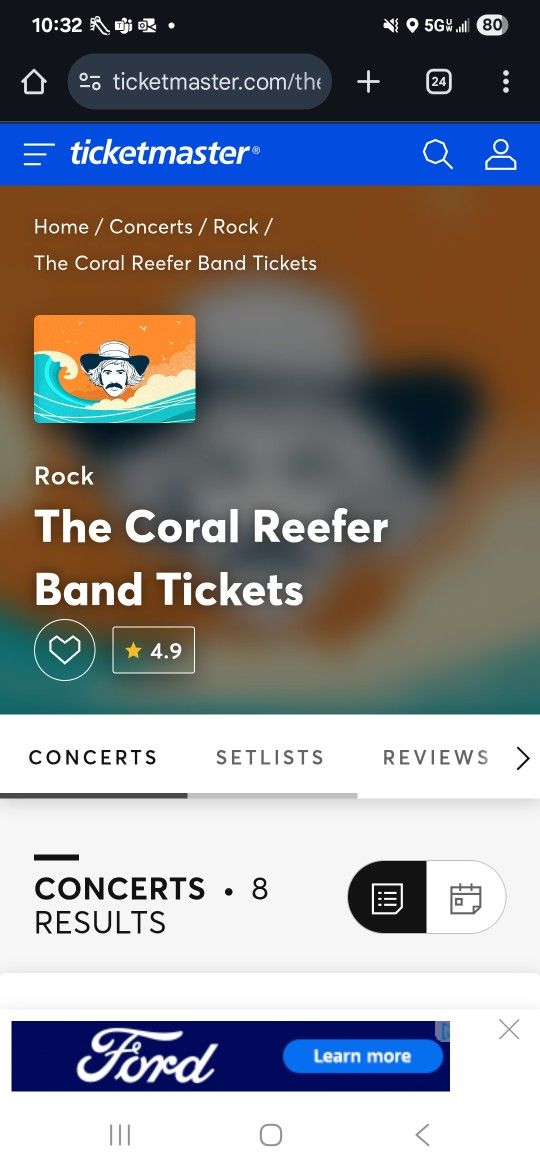Show the open tabs count button
The height and width of the screenshot is (1170, 540).
439,81
